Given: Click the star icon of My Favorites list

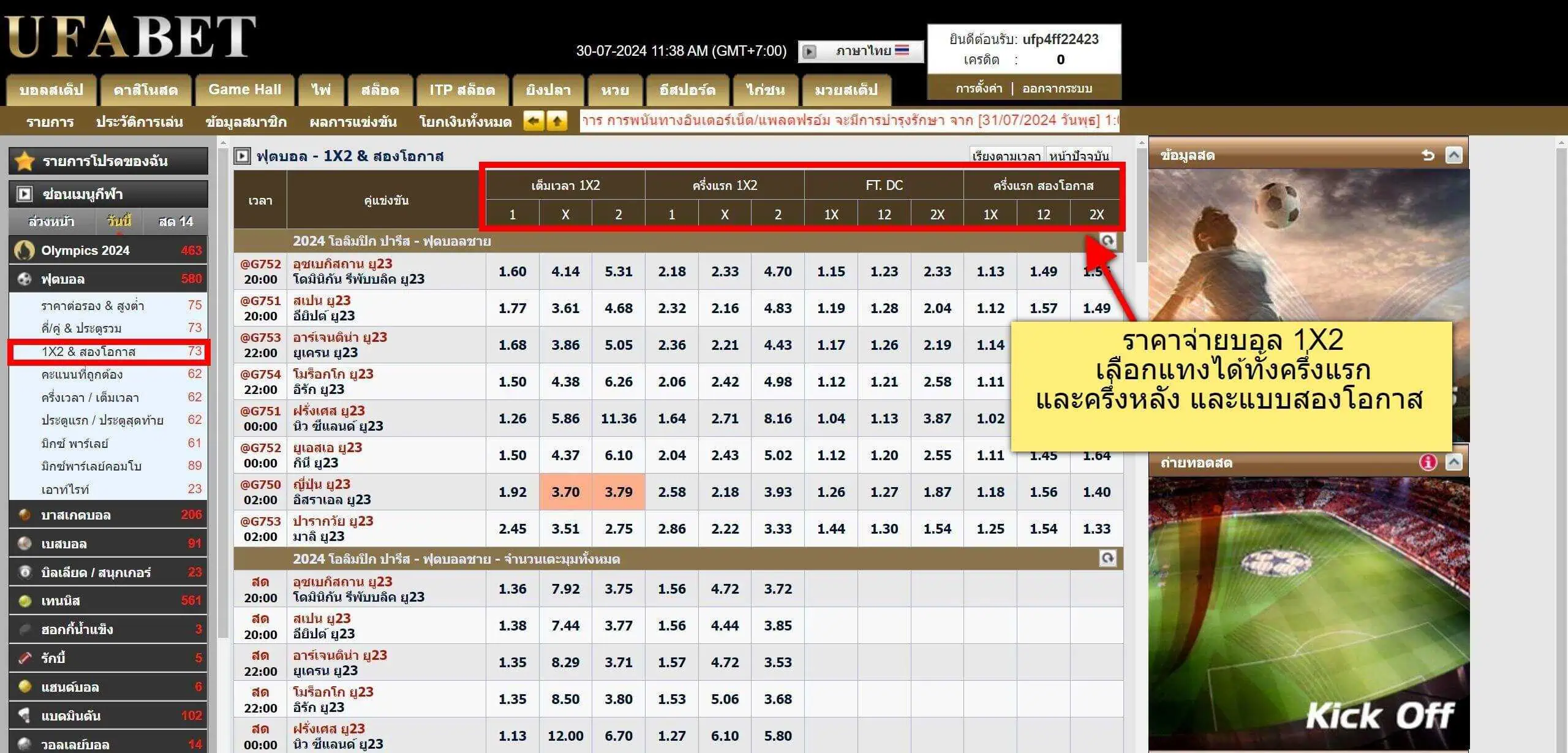Looking at the screenshot, I should coord(24,161).
